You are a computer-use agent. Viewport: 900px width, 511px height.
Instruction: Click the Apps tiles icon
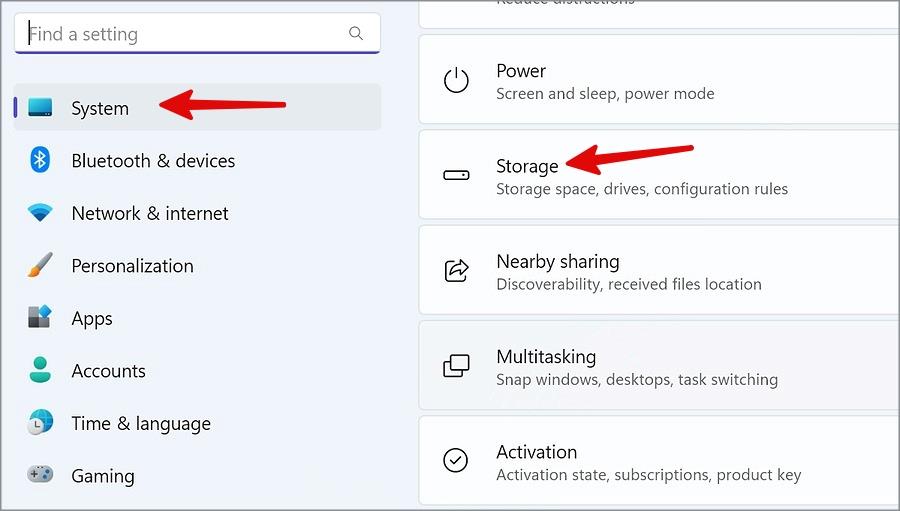40,317
